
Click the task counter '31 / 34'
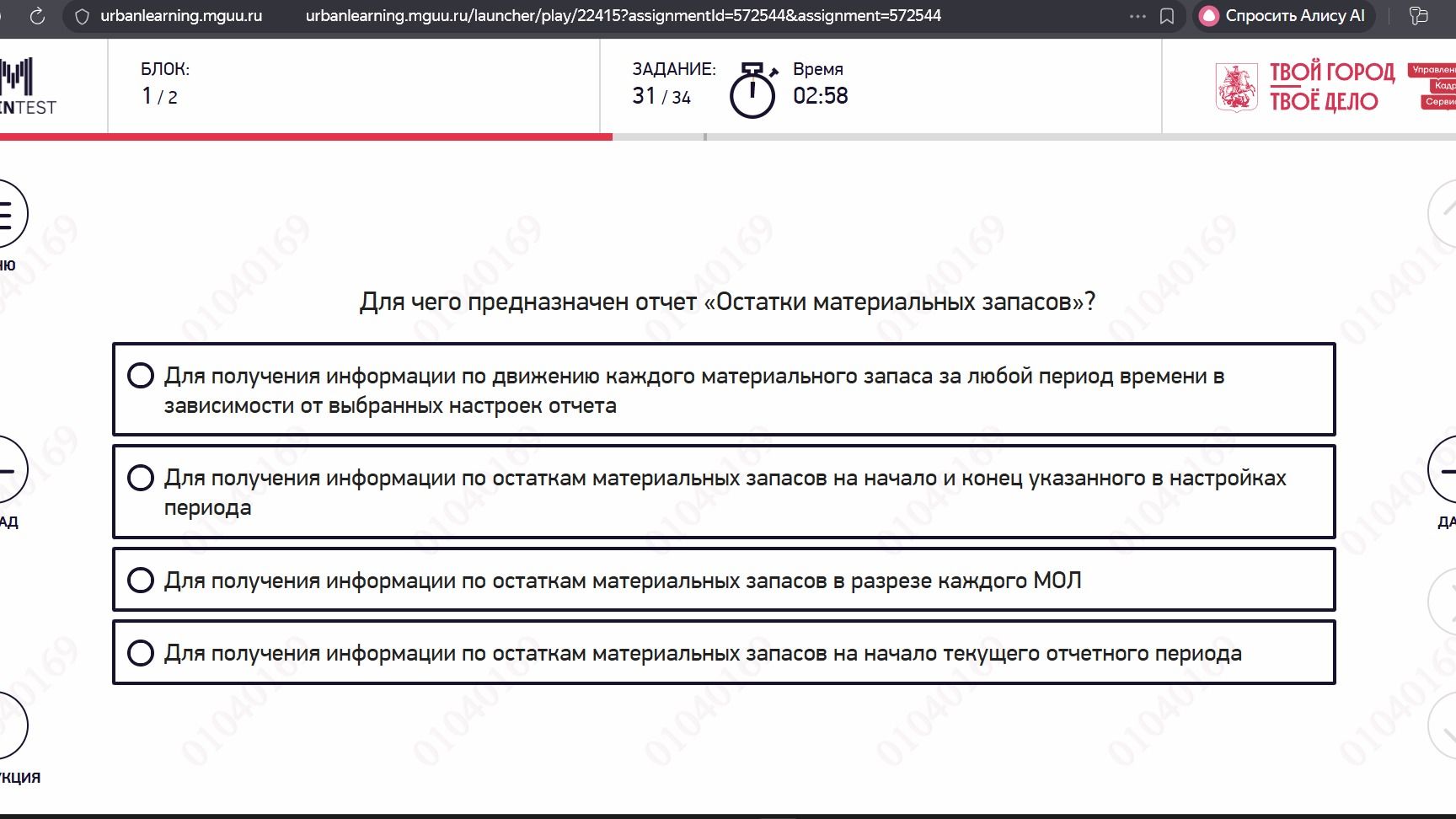point(661,96)
